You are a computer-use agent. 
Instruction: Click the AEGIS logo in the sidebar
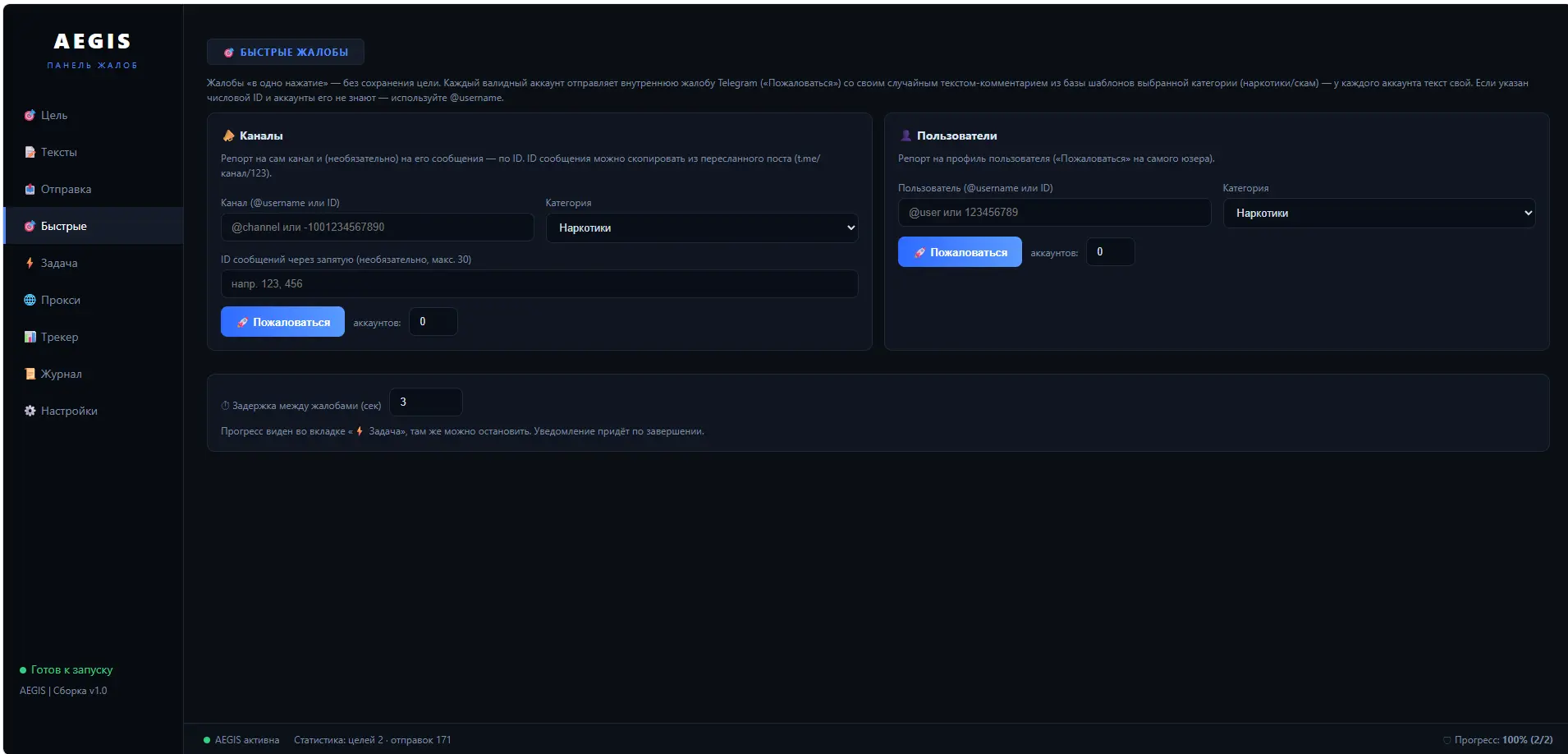pyautogui.click(x=93, y=41)
